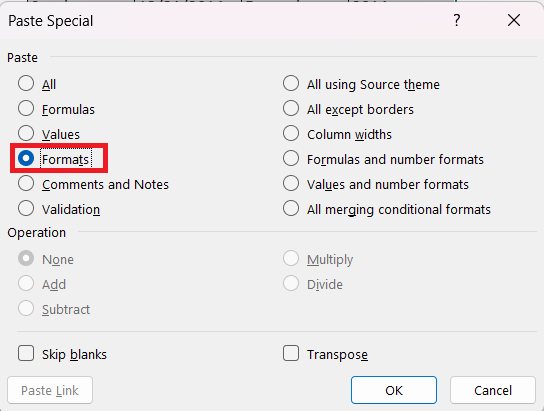Confirm with the OK button

coord(394,390)
